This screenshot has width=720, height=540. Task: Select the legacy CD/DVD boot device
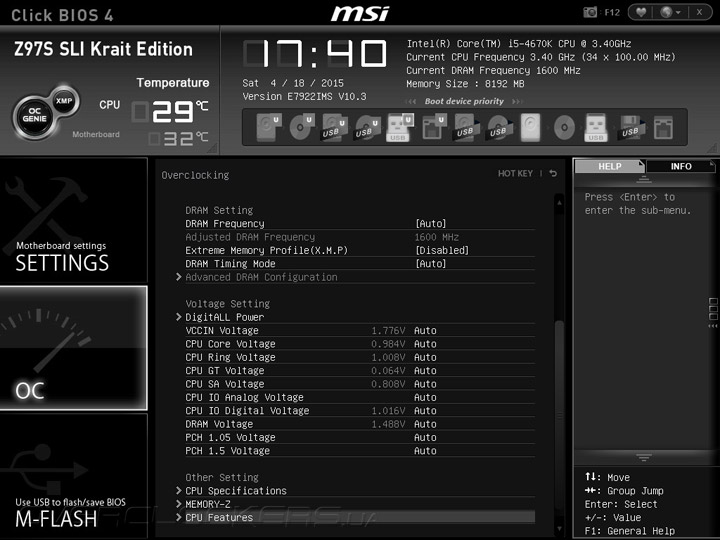(564, 127)
